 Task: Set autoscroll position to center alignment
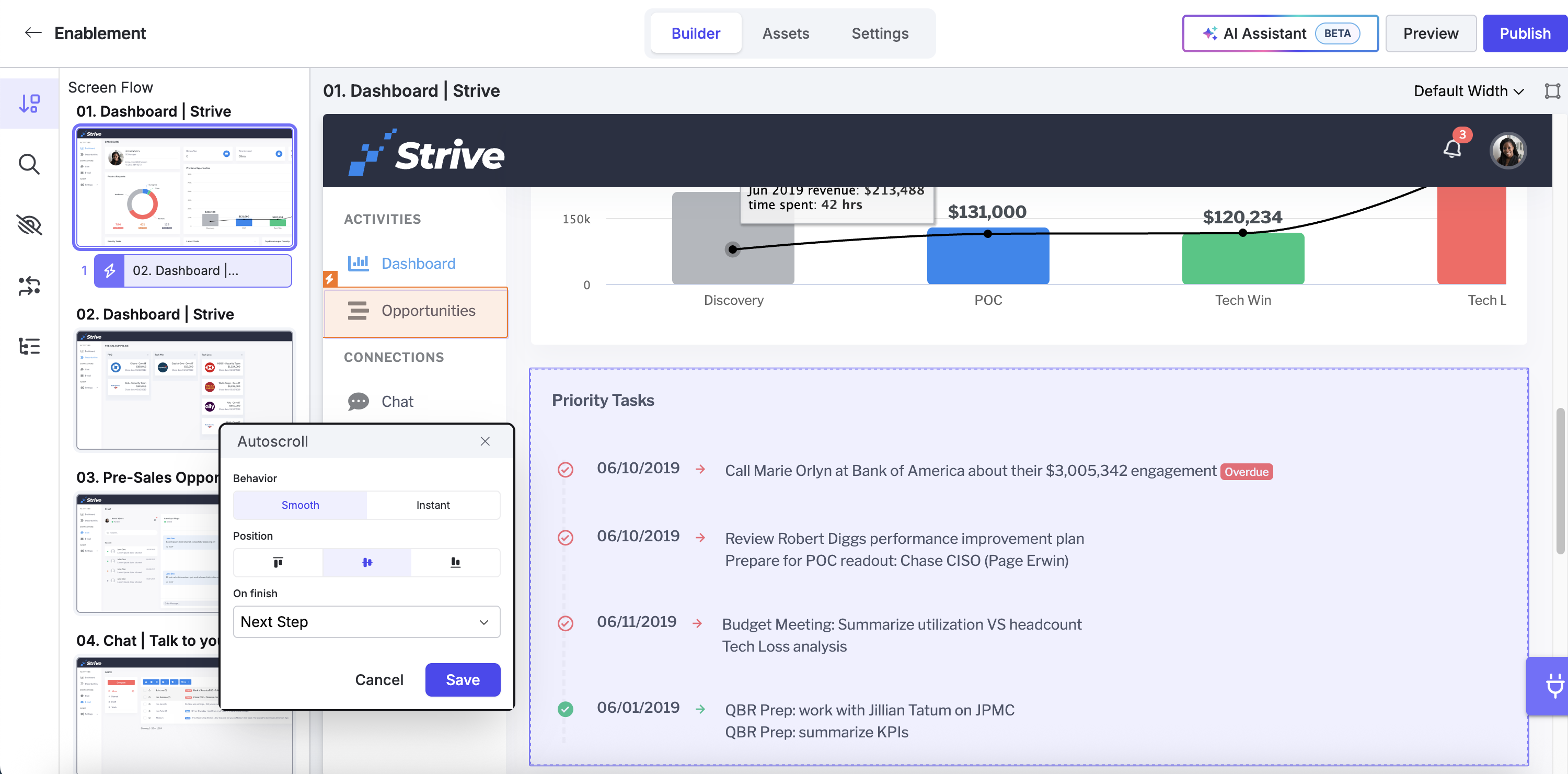(x=367, y=562)
